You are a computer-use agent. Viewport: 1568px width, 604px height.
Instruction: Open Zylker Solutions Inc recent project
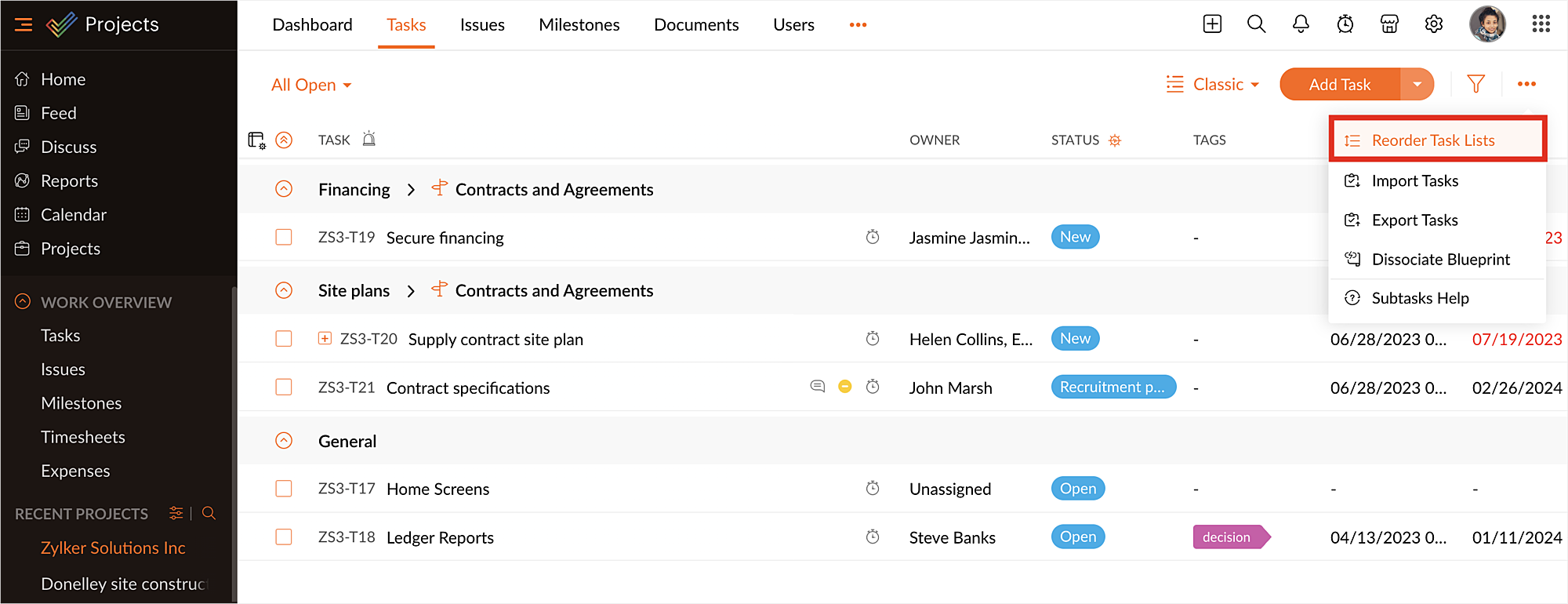pos(113,548)
